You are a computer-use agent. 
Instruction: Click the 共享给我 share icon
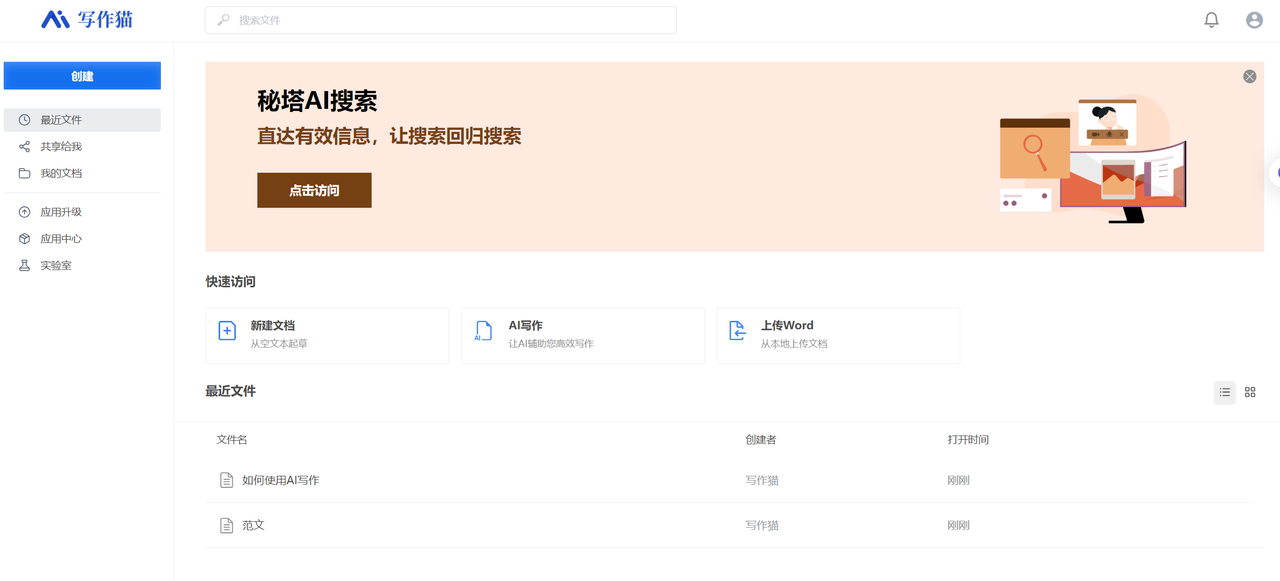point(25,147)
